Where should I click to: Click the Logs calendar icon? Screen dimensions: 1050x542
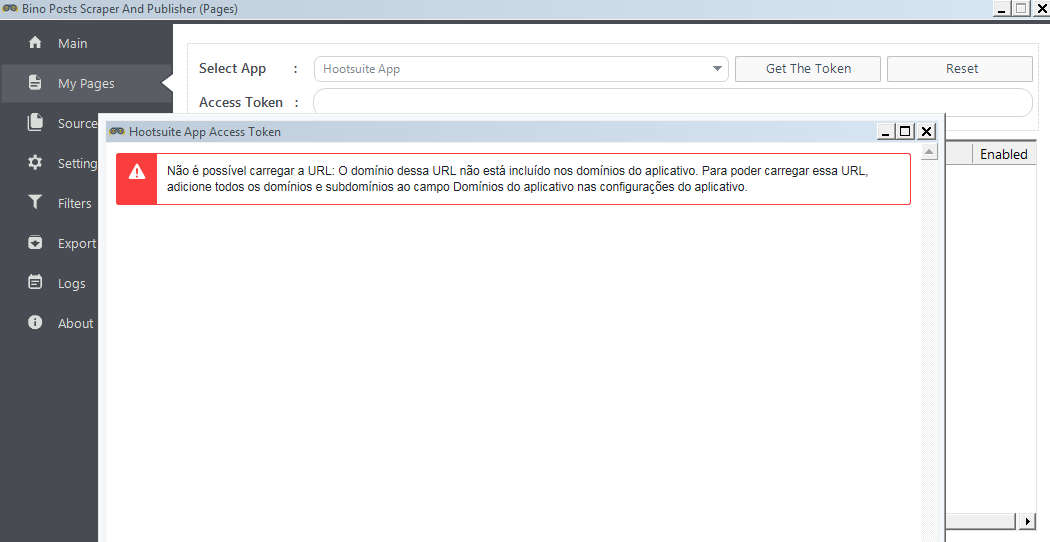tap(35, 282)
